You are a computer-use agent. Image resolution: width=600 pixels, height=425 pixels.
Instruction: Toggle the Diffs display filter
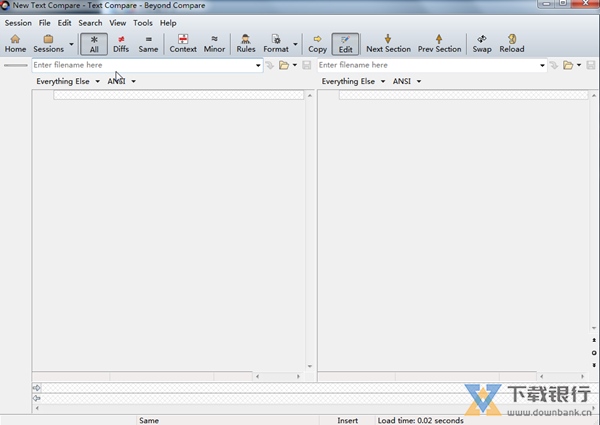121,43
